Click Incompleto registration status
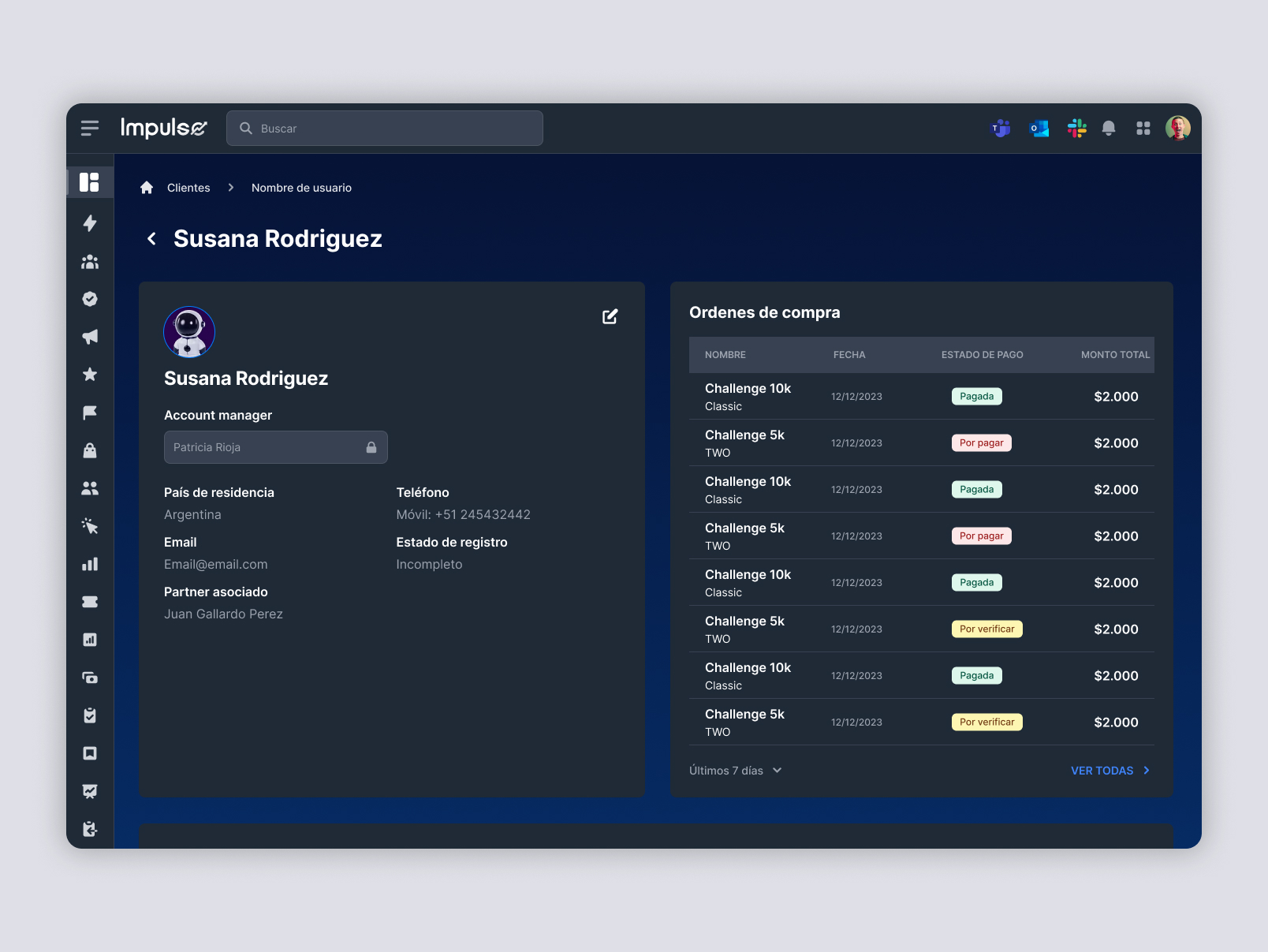Image resolution: width=1268 pixels, height=952 pixels. click(429, 565)
